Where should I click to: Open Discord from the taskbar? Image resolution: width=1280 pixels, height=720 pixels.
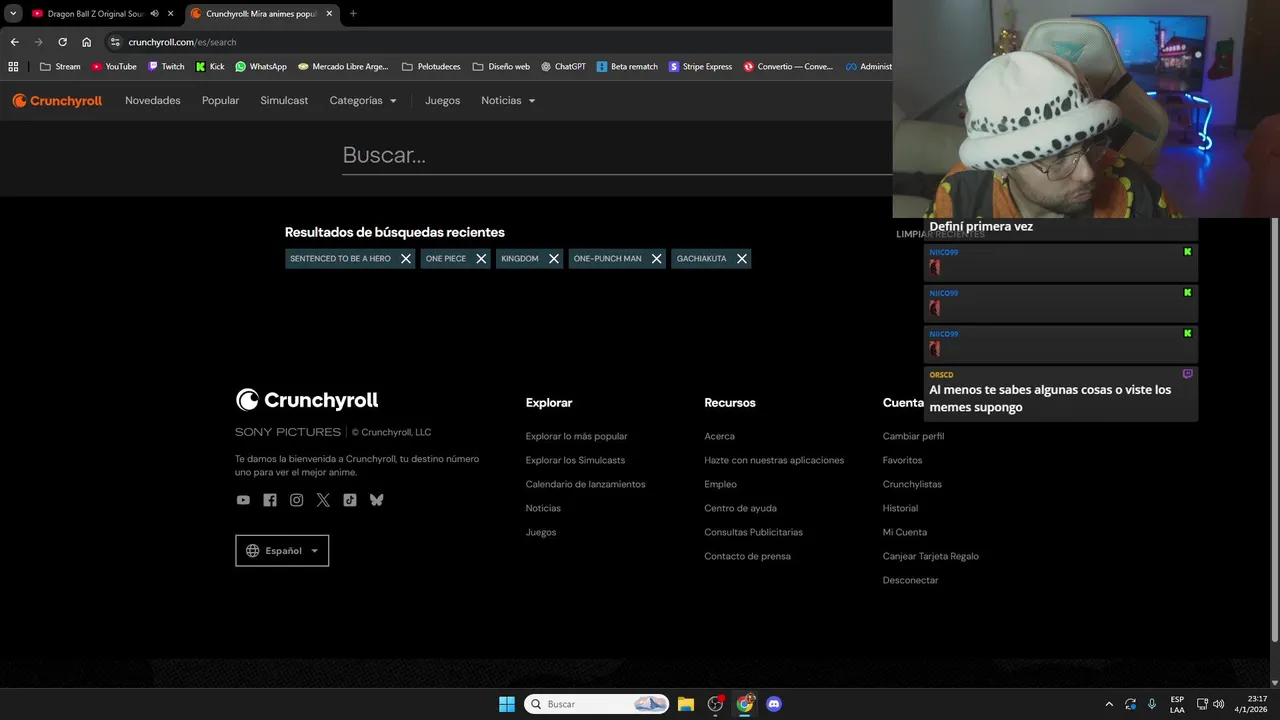(x=773, y=704)
